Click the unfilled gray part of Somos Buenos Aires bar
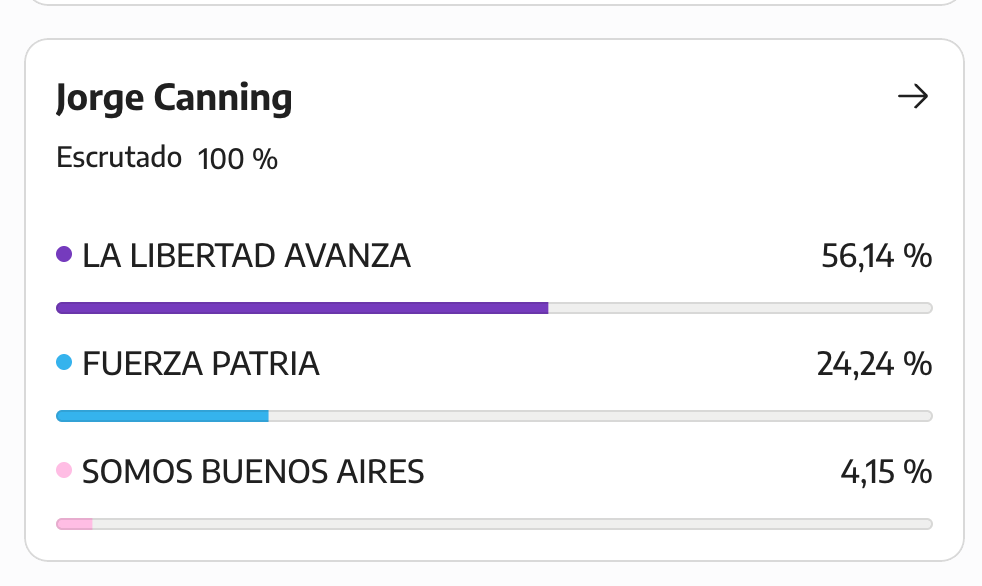This screenshot has height=586, width=982. [x=512, y=524]
